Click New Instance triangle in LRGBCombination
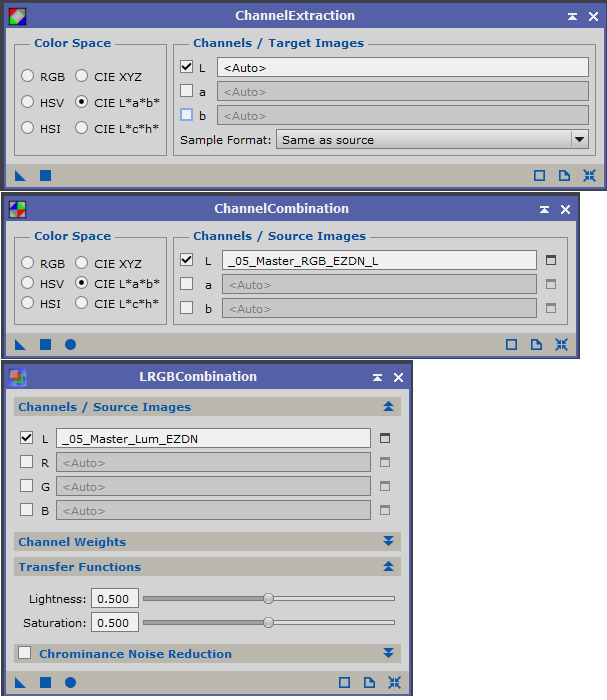The width and height of the screenshot is (607, 700). pos(20,682)
